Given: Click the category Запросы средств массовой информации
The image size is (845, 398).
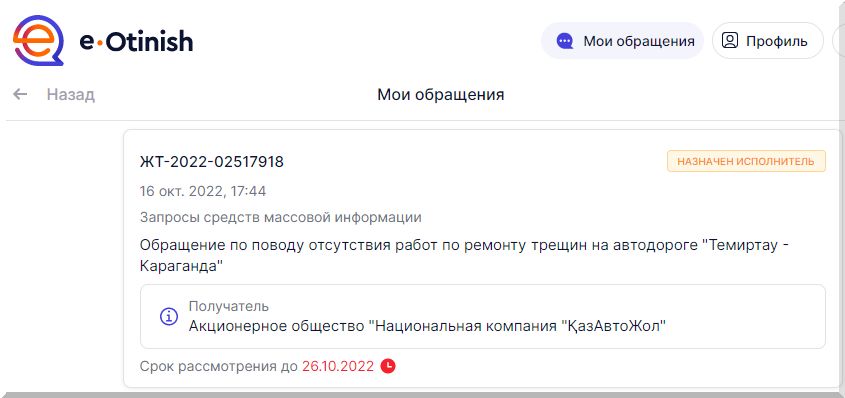Looking at the screenshot, I should 281,218.
